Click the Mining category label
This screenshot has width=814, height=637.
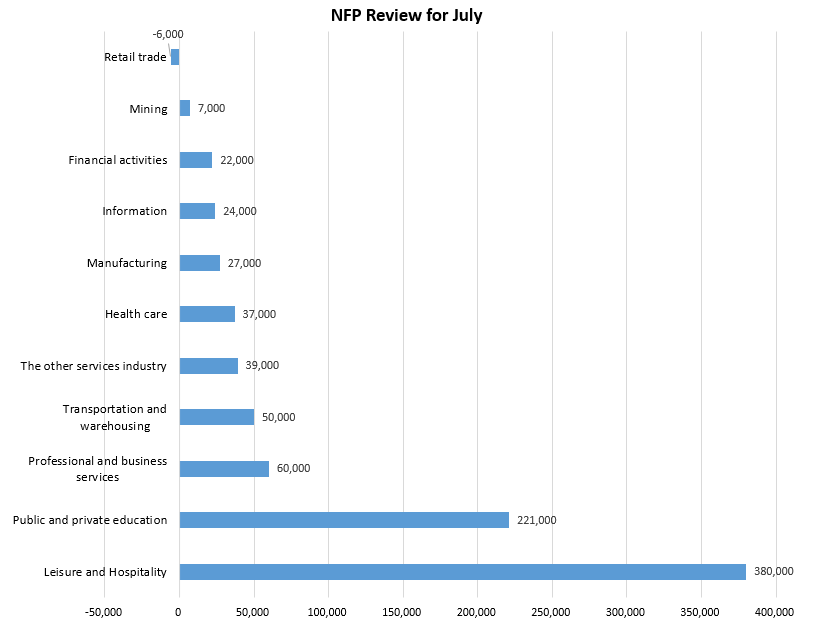click(148, 109)
